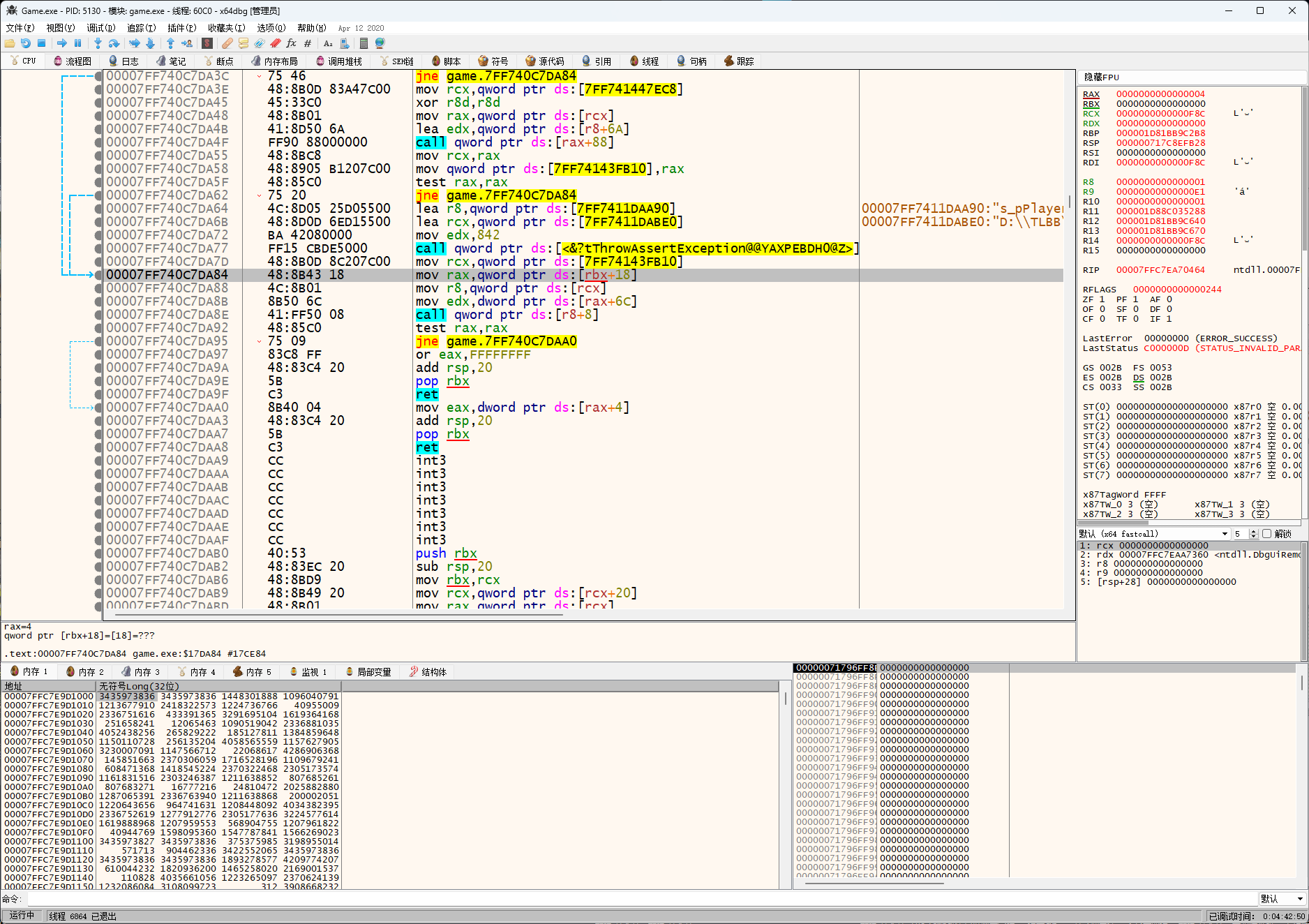Open the 选项(O) menu
This screenshot has height=924, width=1309.
coord(271,28)
